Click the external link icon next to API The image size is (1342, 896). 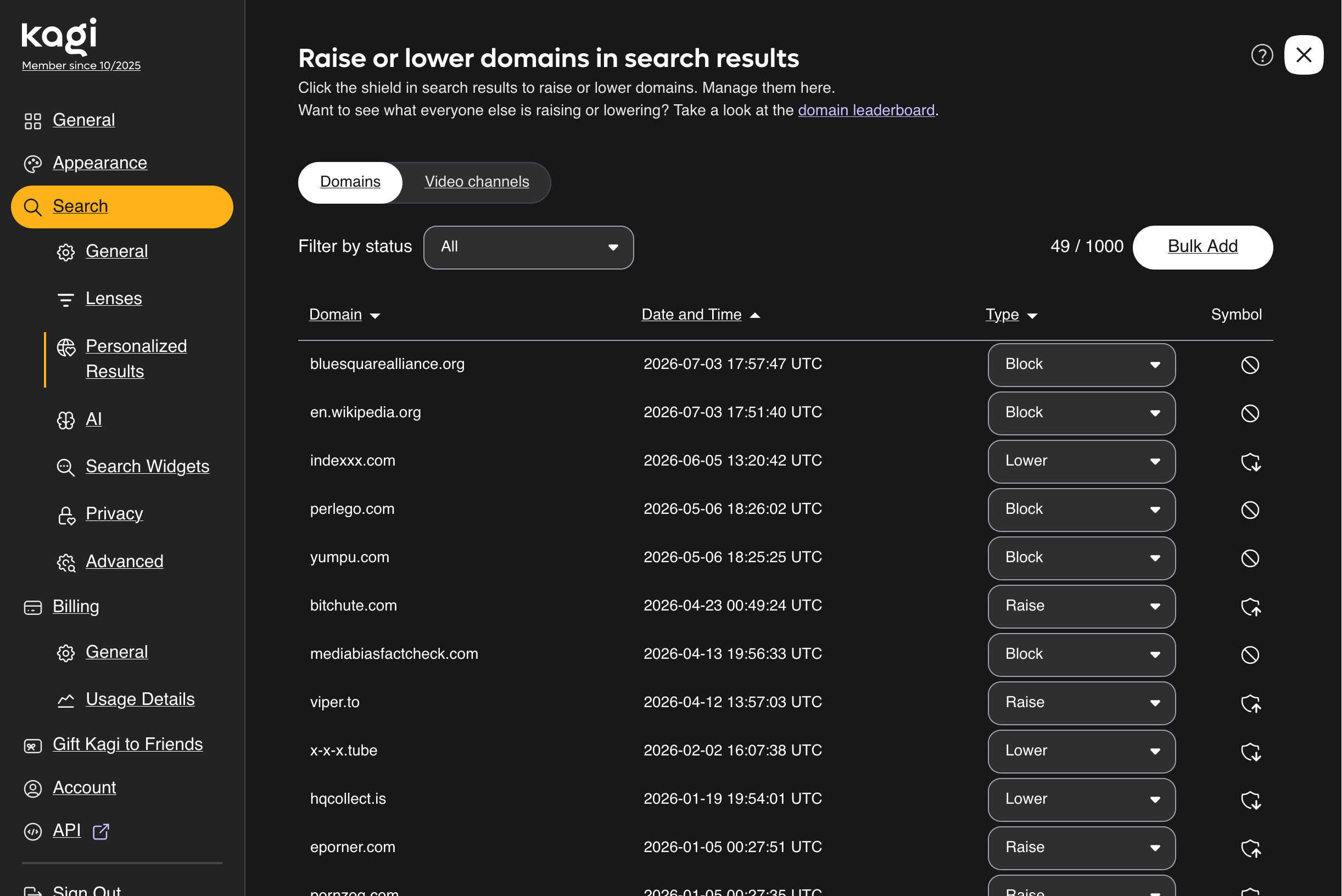100,831
